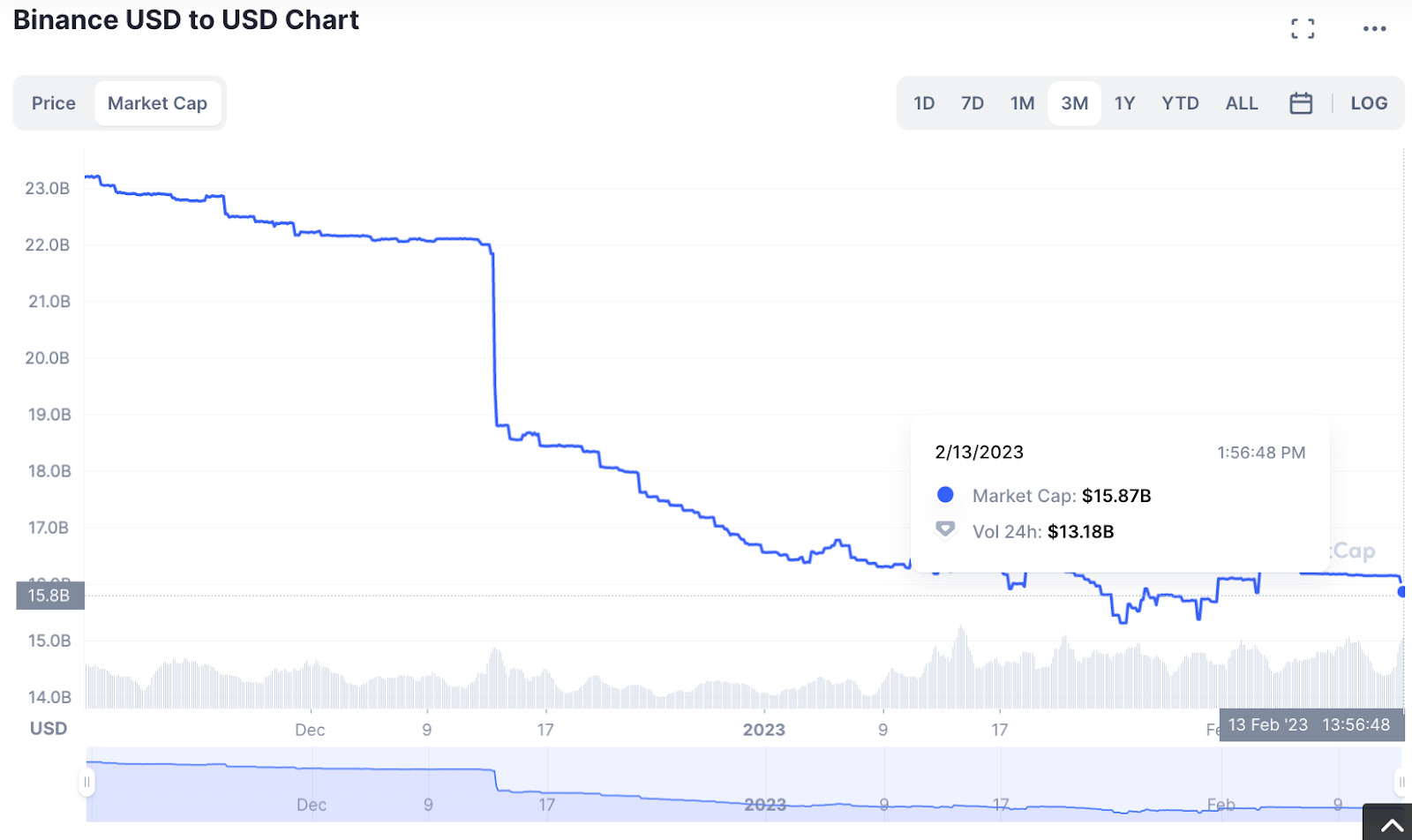Click the 14.0B y-axis label
Image resolution: width=1412 pixels, height=840 pixels.
tap(49, 697)
